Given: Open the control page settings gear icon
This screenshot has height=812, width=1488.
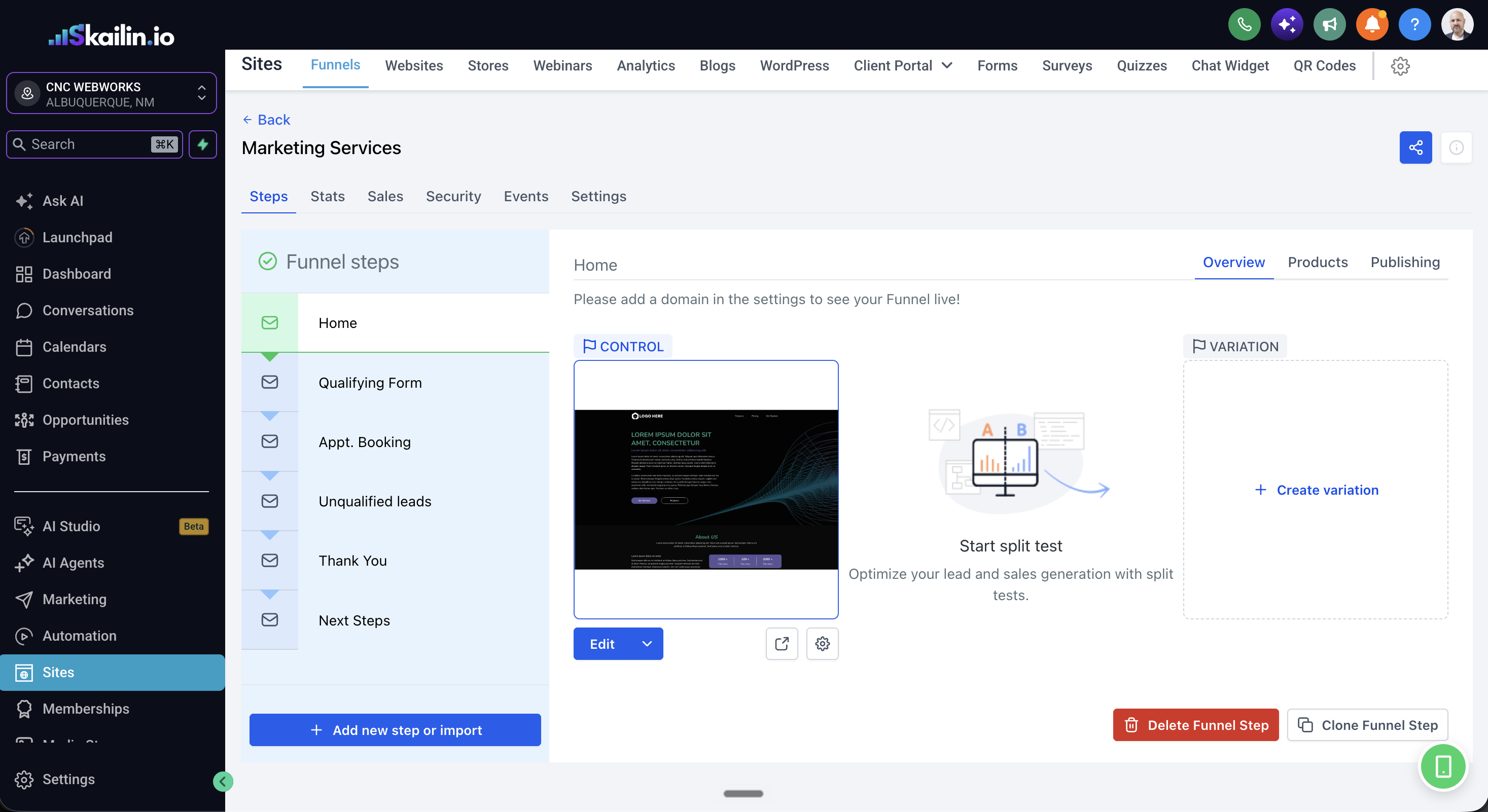Looking at the screenshot, I should click(x=823, y=644).
